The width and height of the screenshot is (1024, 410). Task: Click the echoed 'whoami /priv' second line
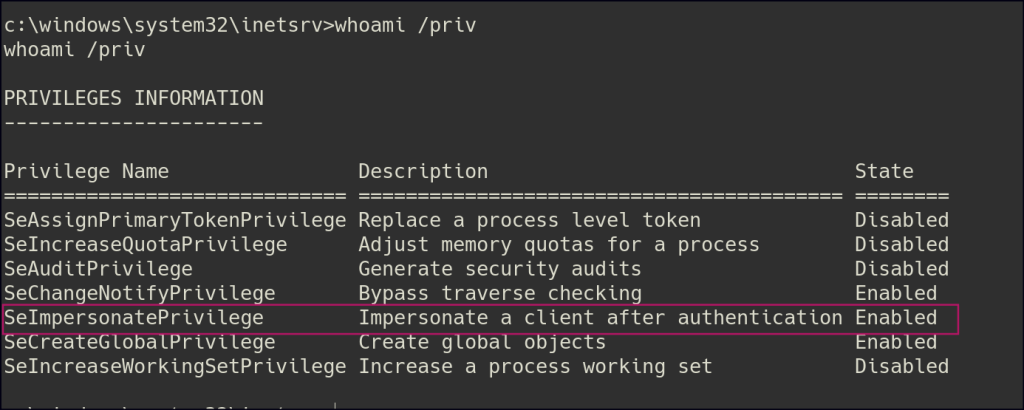[75, 49]
